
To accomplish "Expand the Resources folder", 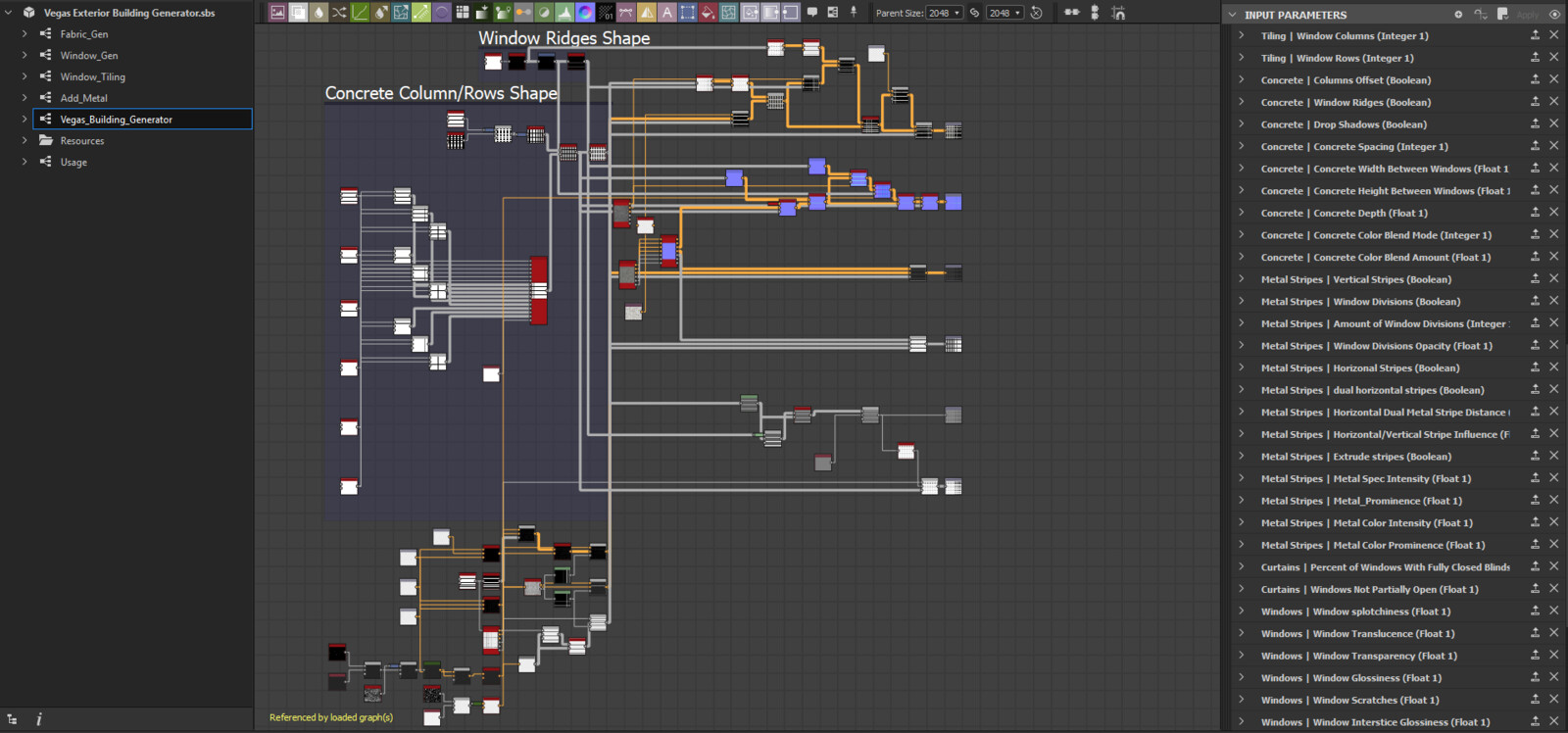I will tap(24, 141).
